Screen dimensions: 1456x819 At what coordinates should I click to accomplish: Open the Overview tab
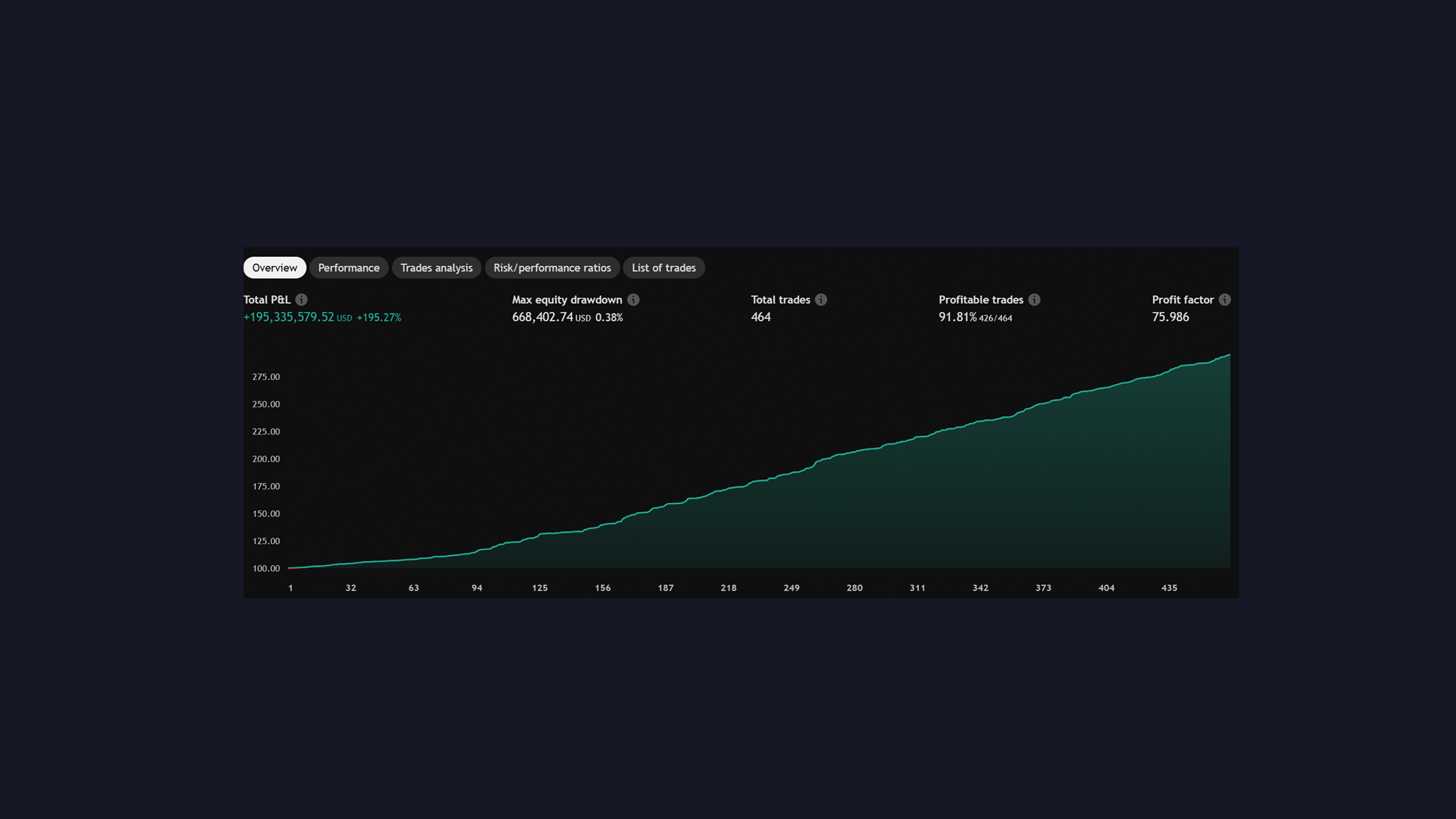click(275, 268)
